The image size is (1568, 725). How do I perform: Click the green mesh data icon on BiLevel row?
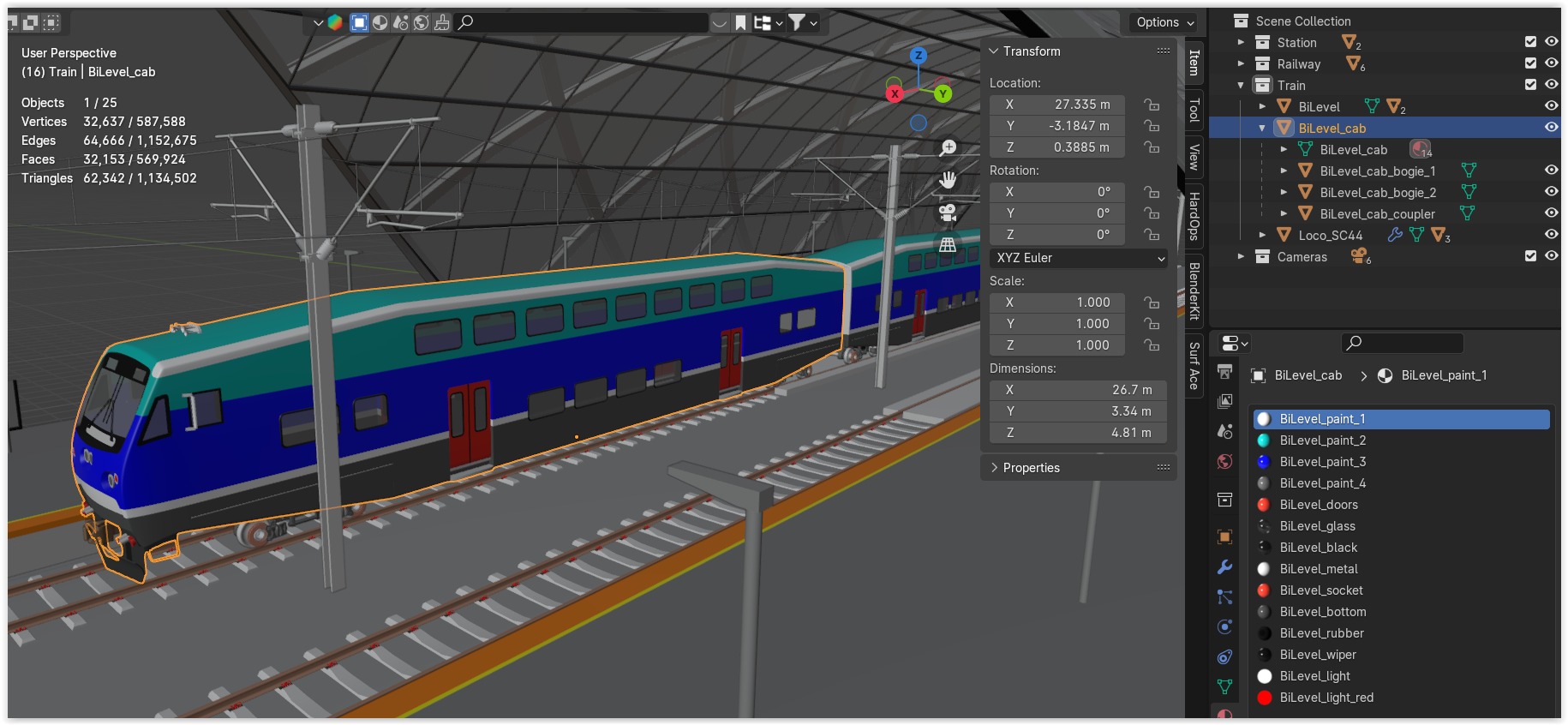pyautogui.click(x=1372, y=106)
